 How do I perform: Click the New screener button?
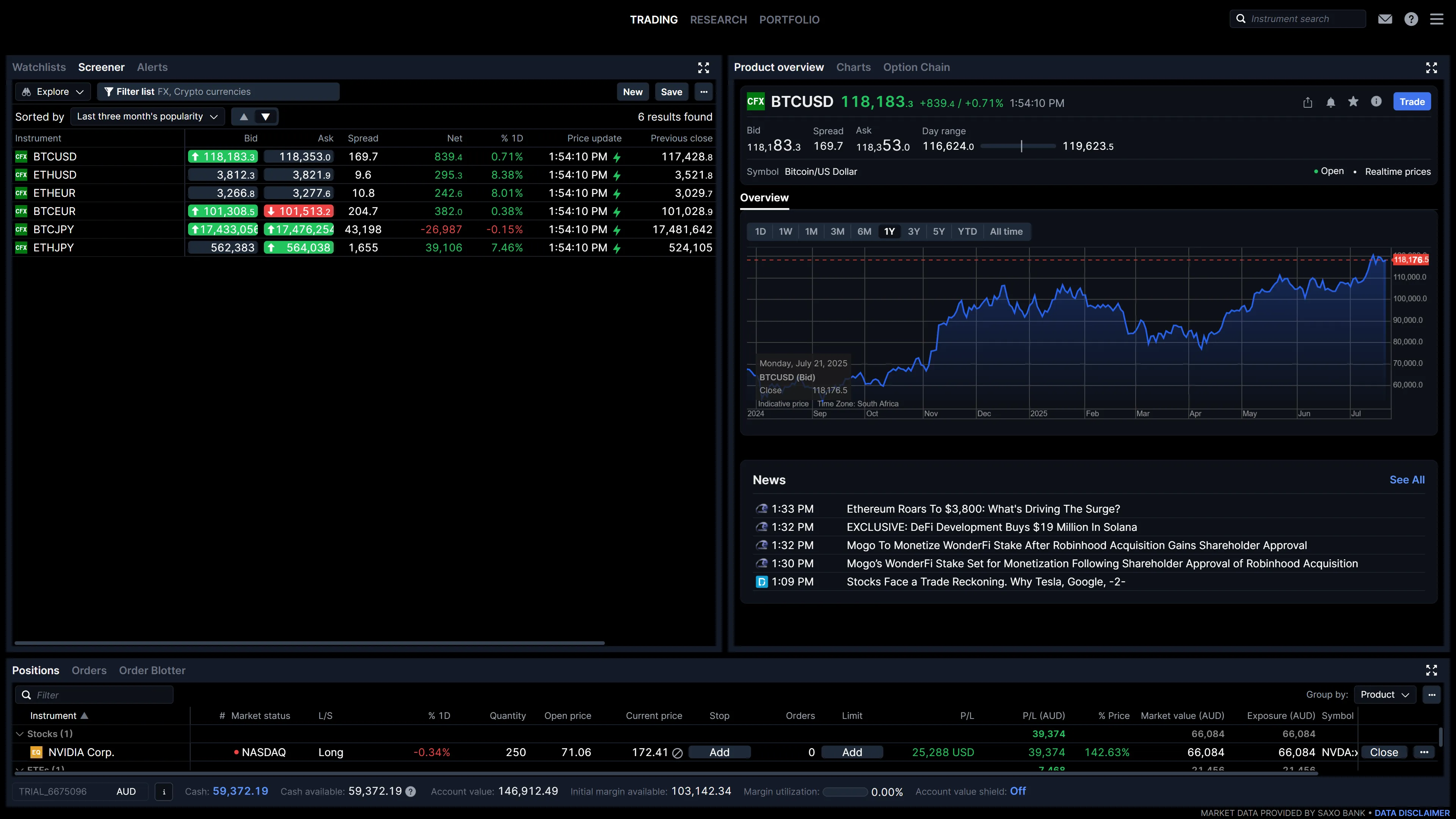632,91
